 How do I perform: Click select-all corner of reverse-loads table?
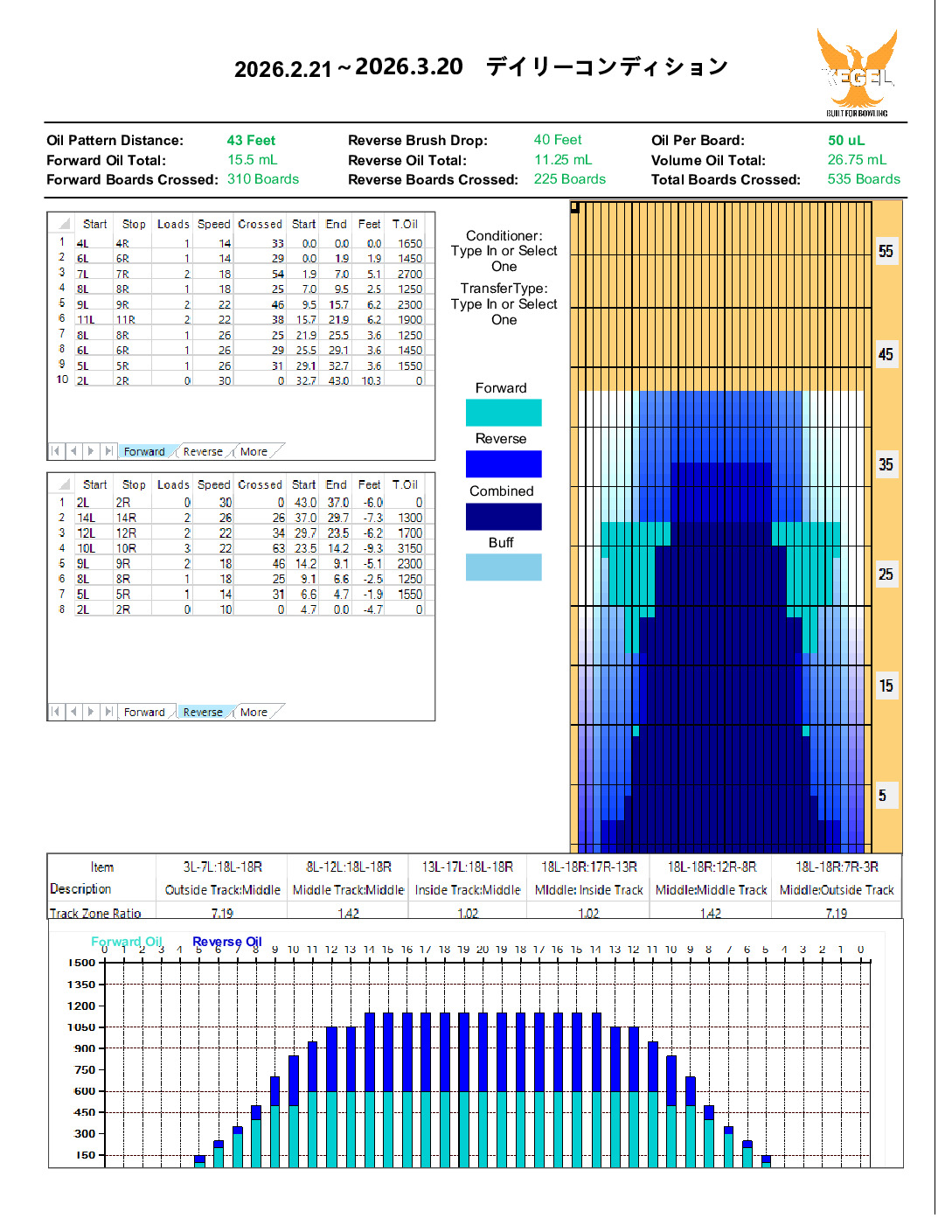[62, 484]
